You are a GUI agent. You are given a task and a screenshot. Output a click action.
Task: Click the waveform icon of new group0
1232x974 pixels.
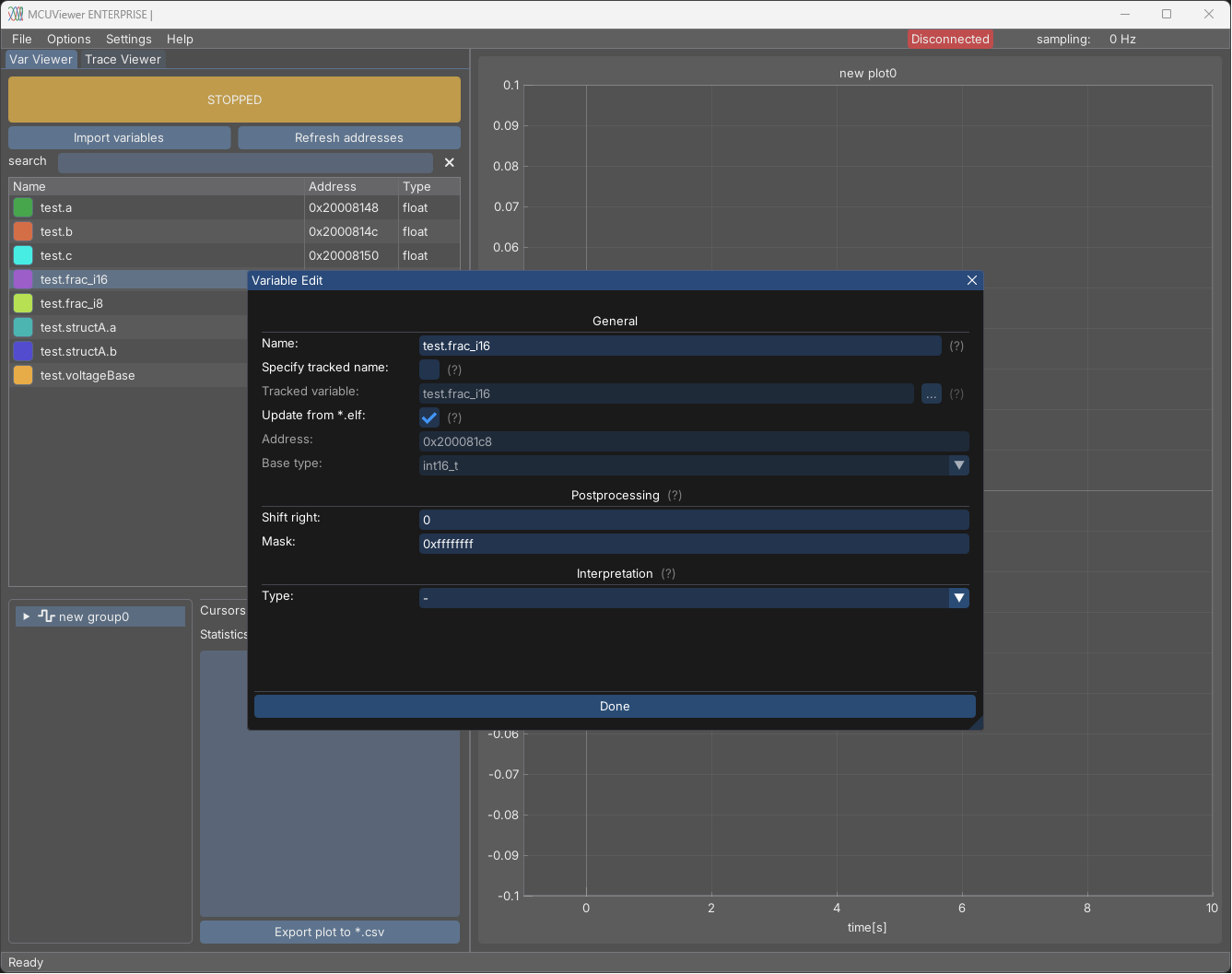pyautogui.click(x=46, y=616)
